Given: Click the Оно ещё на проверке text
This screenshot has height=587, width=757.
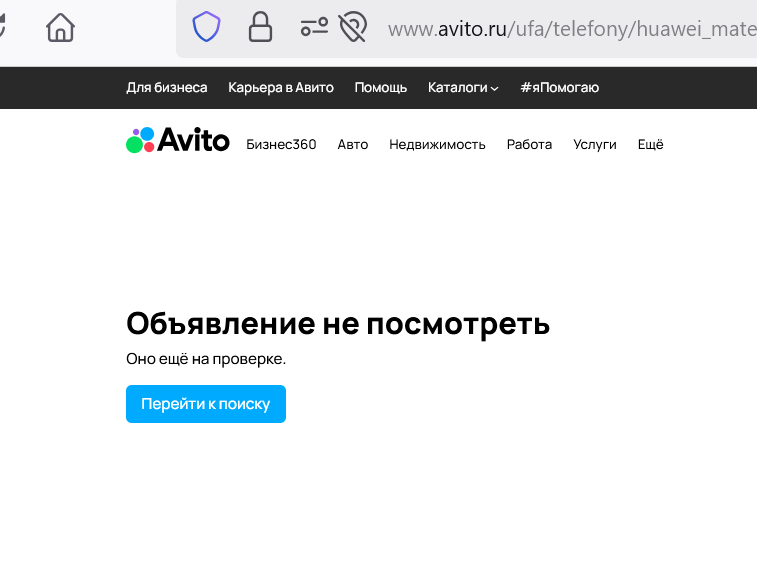Looking at the screenshot, I should (x=206, y=359).
